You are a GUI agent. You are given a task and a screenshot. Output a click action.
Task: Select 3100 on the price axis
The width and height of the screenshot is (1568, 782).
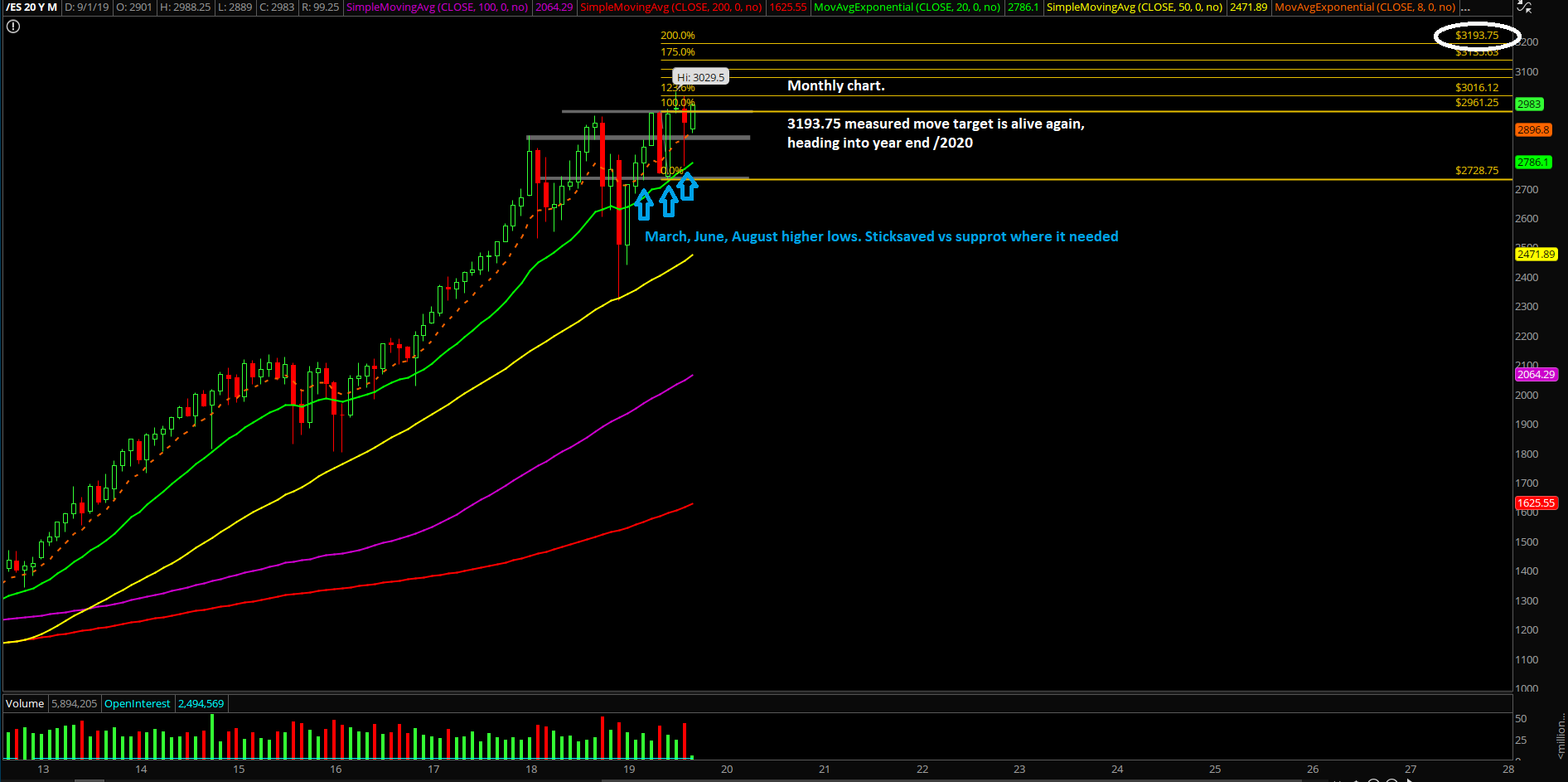tap(1527, 72)
